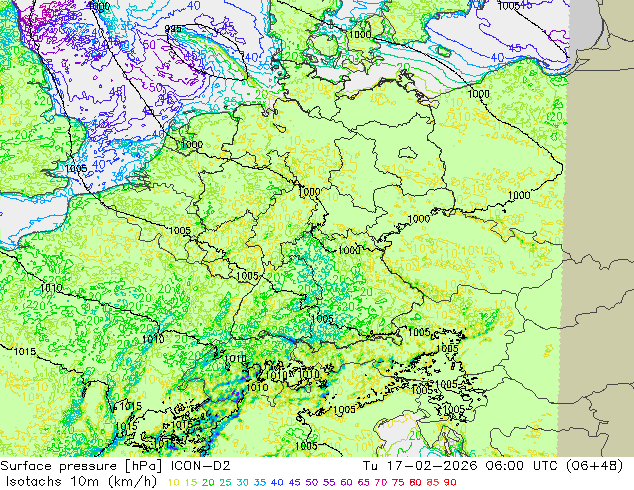Click the "Isotachs 10m (km/h)" legend label

[81, 482]
